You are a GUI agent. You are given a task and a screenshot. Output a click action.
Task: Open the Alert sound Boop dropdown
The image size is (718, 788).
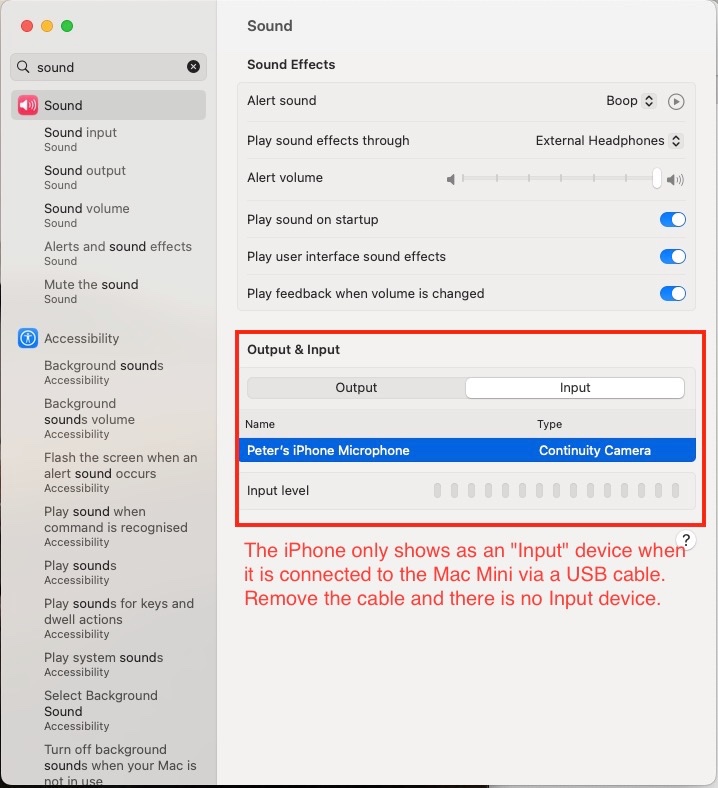[x=631, y=101]
